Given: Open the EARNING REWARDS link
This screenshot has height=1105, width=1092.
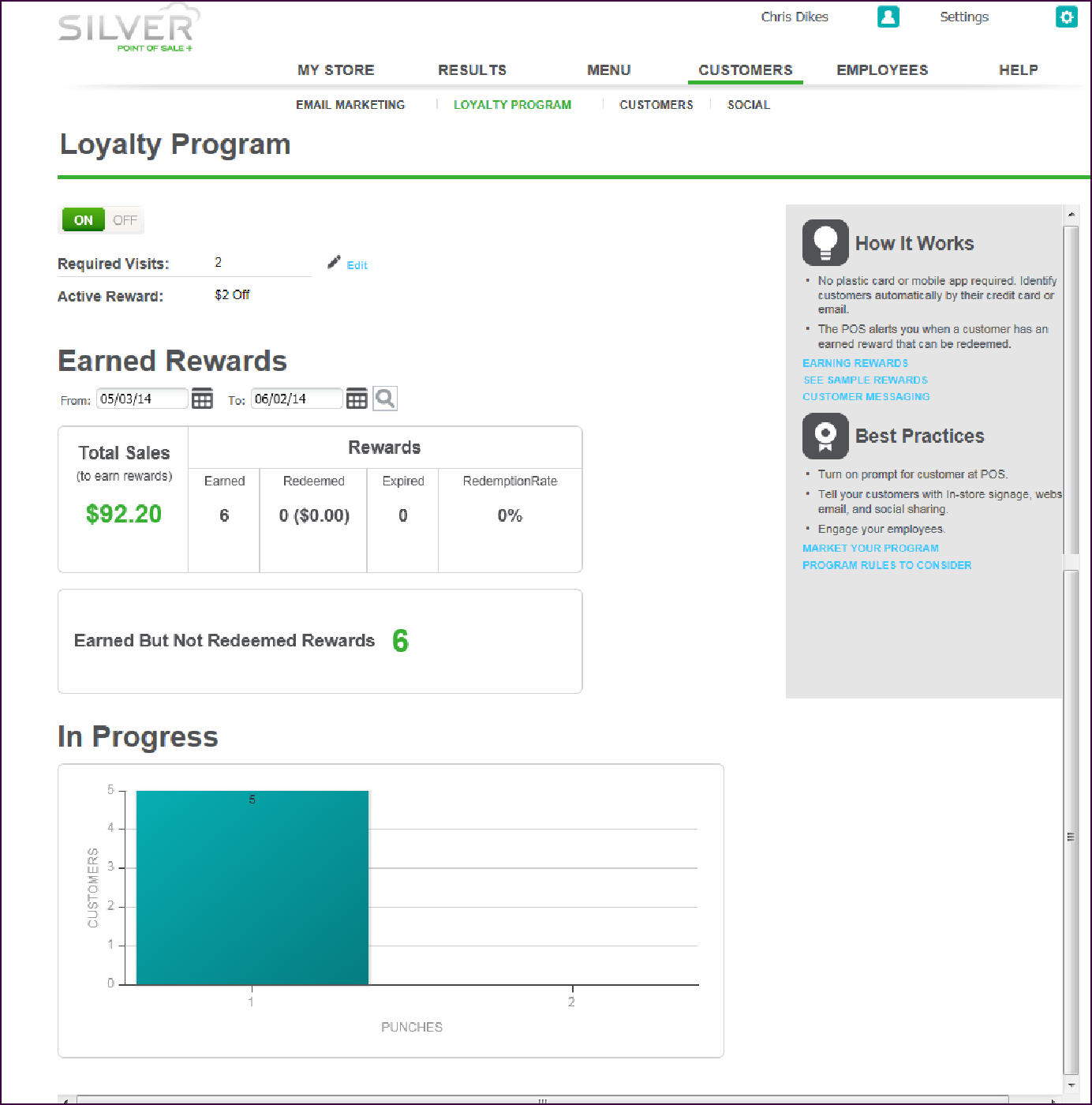Looking at the screenshot, I should point(855,363).
